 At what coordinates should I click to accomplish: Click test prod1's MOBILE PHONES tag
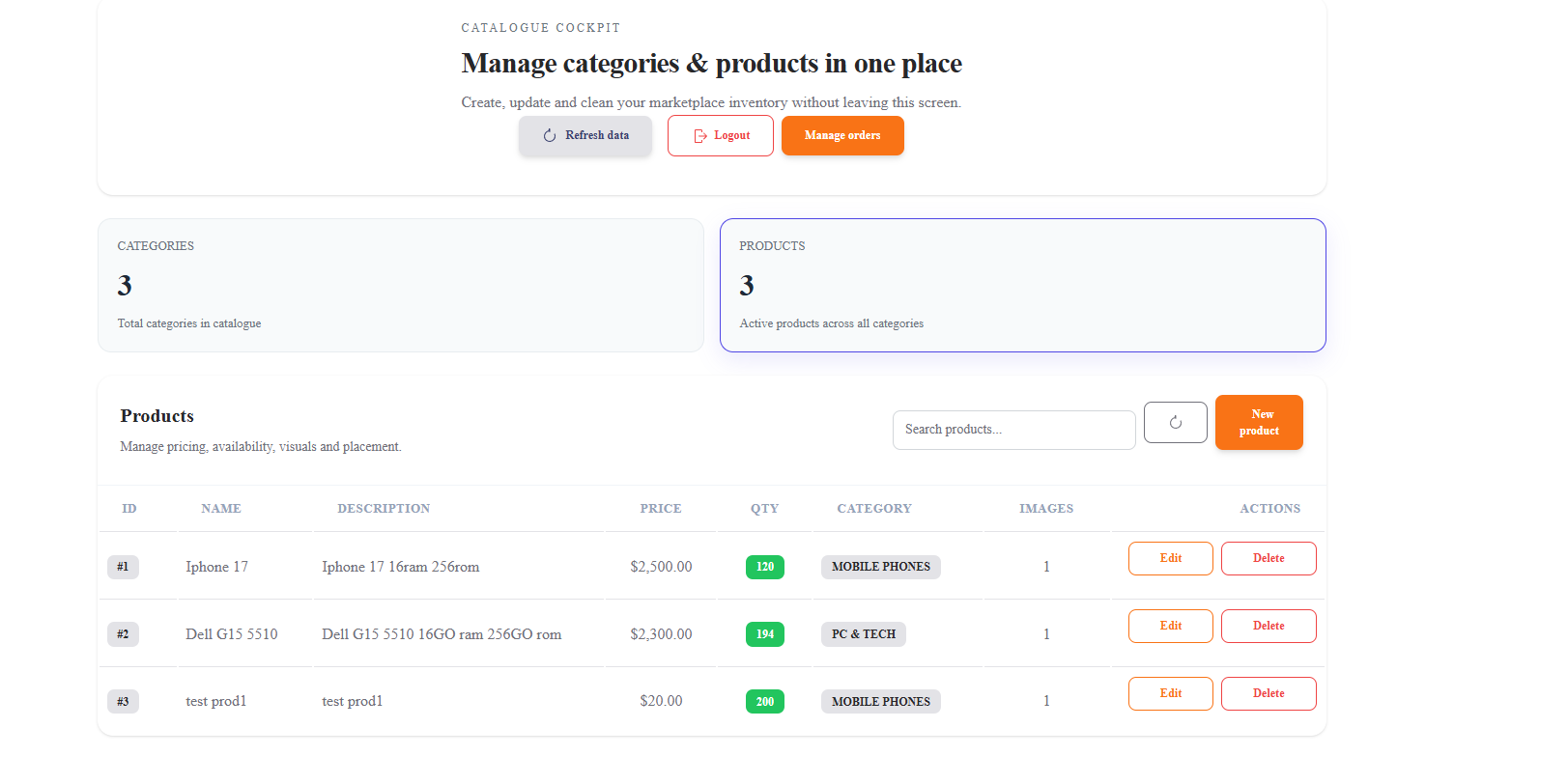(881, 702)
